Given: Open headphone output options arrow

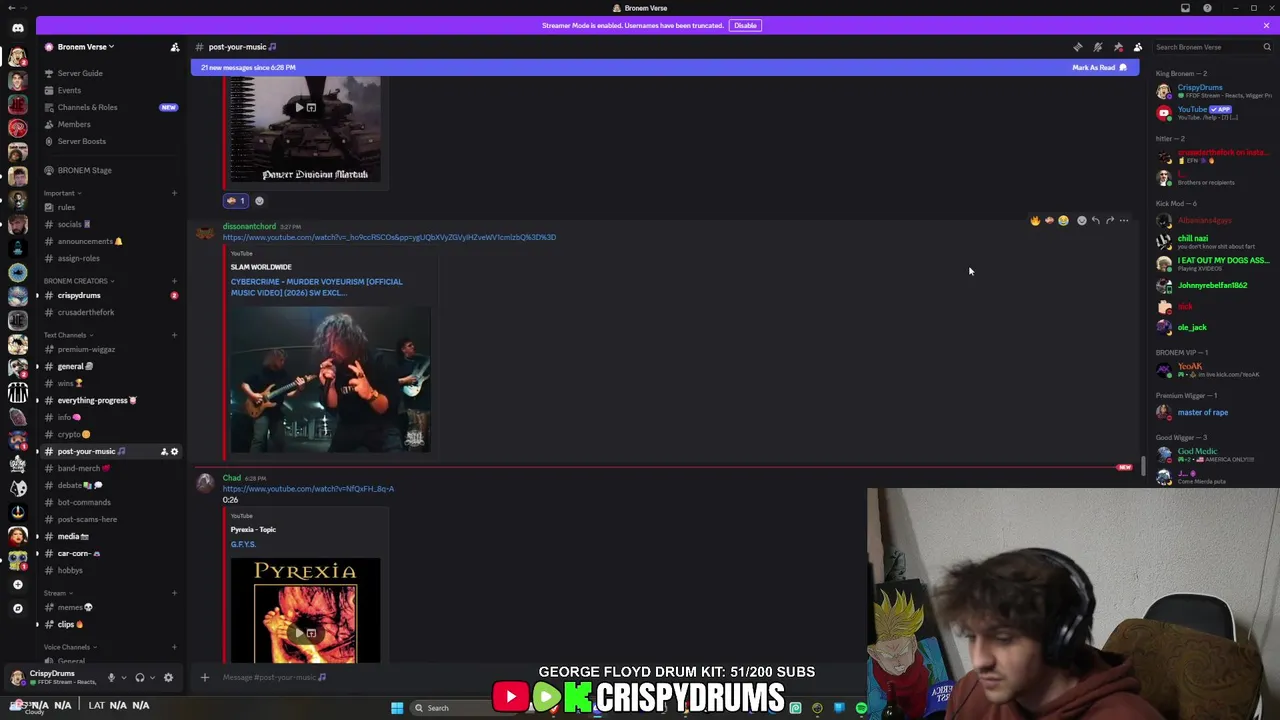Looking at the screenshot, I should coord(152,677).
